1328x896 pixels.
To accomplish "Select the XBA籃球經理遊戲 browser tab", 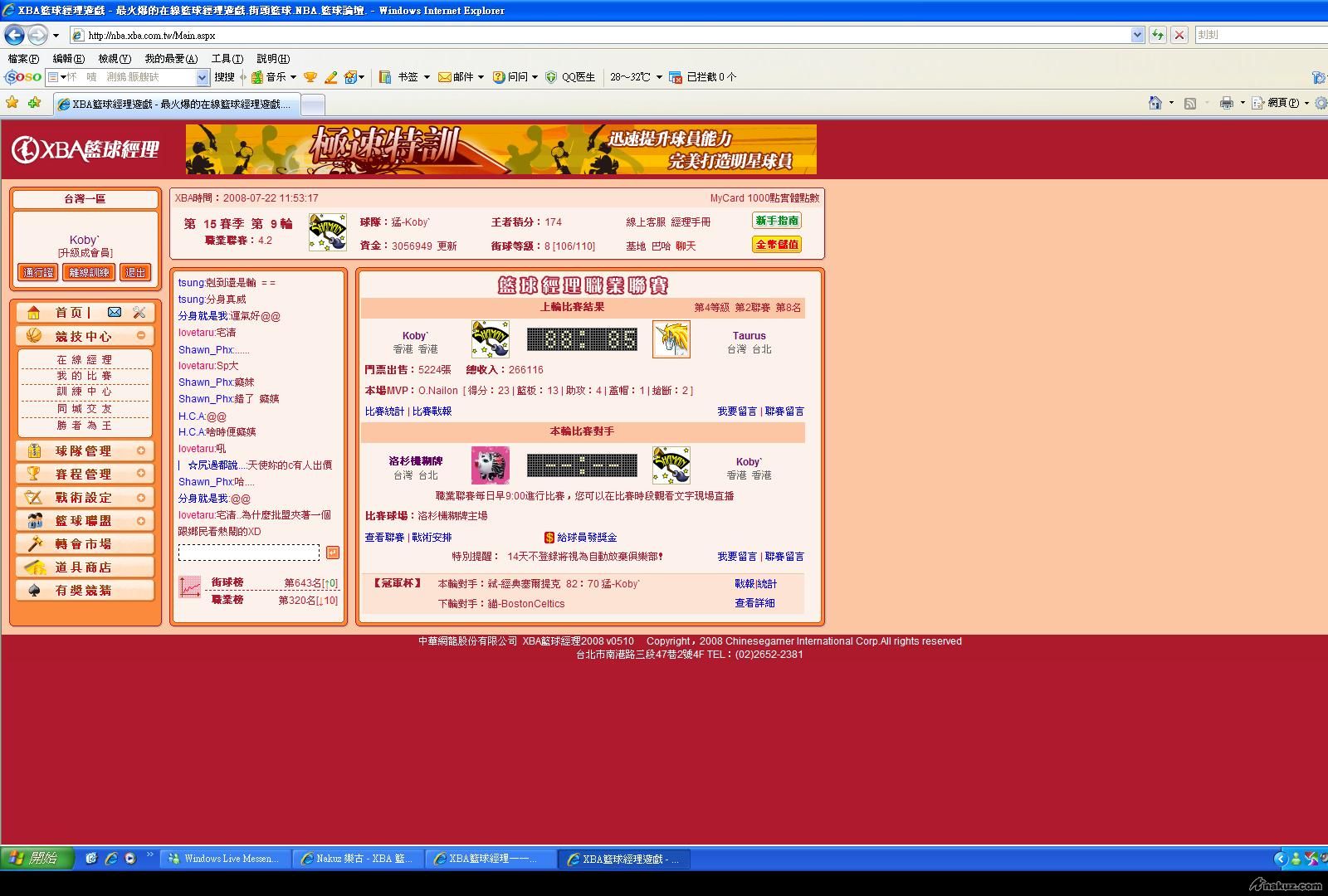I will 175,105.
